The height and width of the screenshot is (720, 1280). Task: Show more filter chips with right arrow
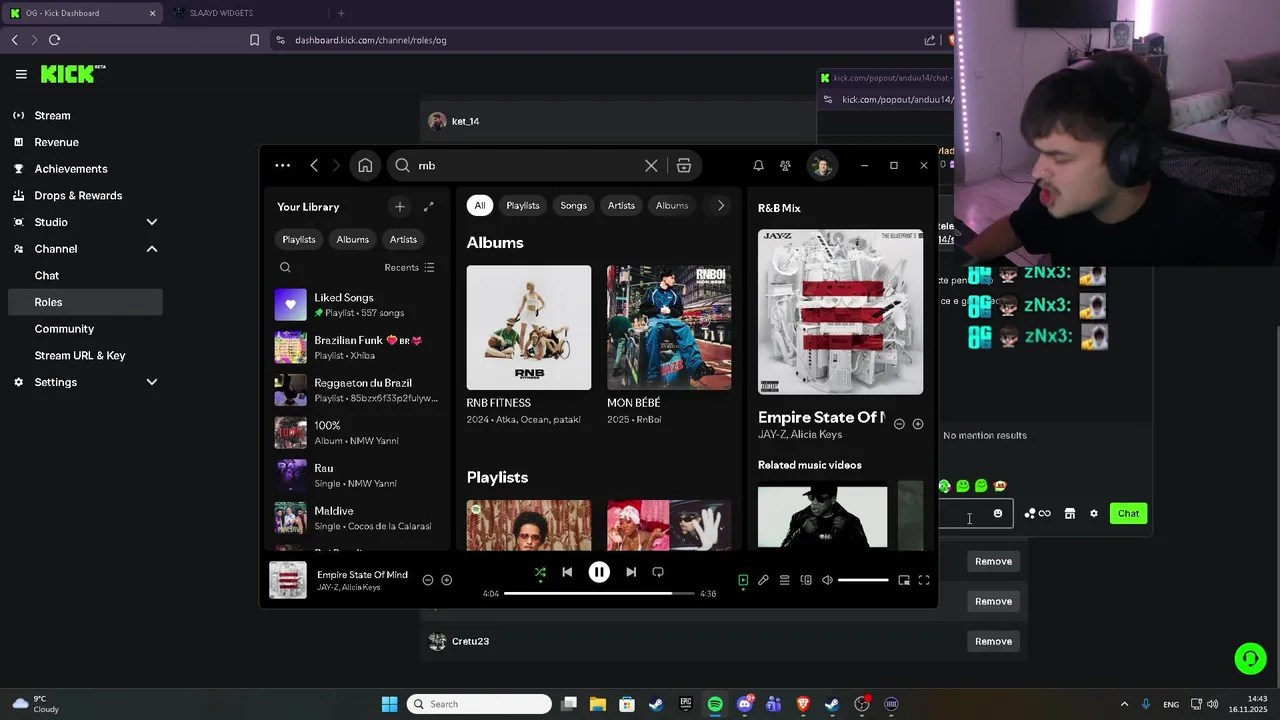pos(720,206)
